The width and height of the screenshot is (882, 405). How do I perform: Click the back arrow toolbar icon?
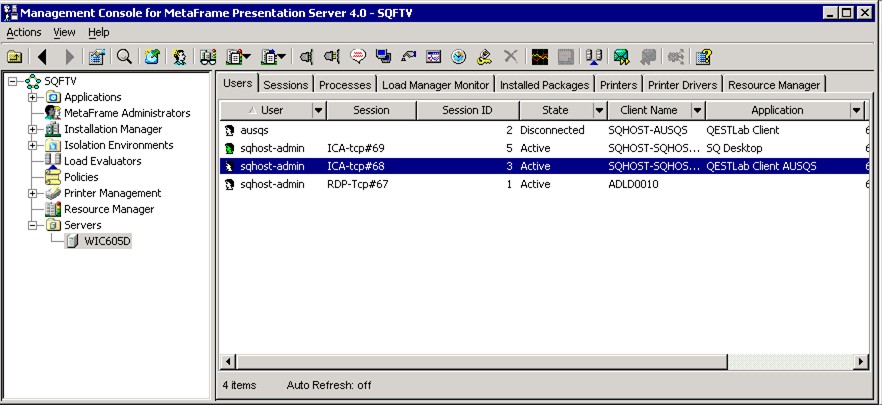(x=42, y=57)
